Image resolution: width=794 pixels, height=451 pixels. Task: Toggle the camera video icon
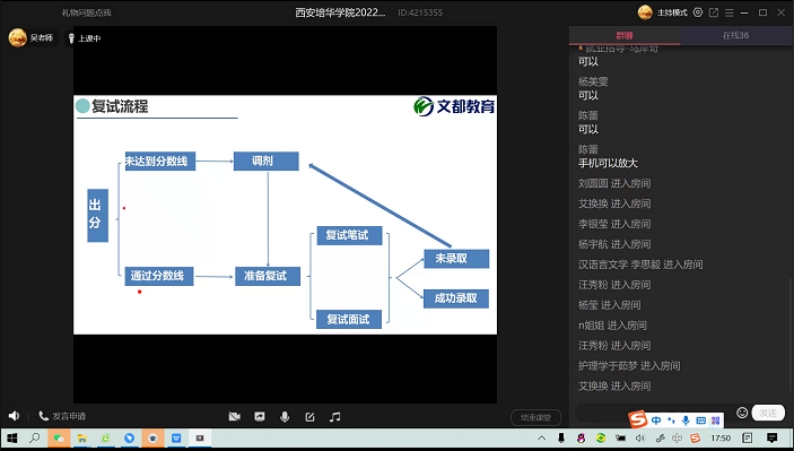[234, 416]
